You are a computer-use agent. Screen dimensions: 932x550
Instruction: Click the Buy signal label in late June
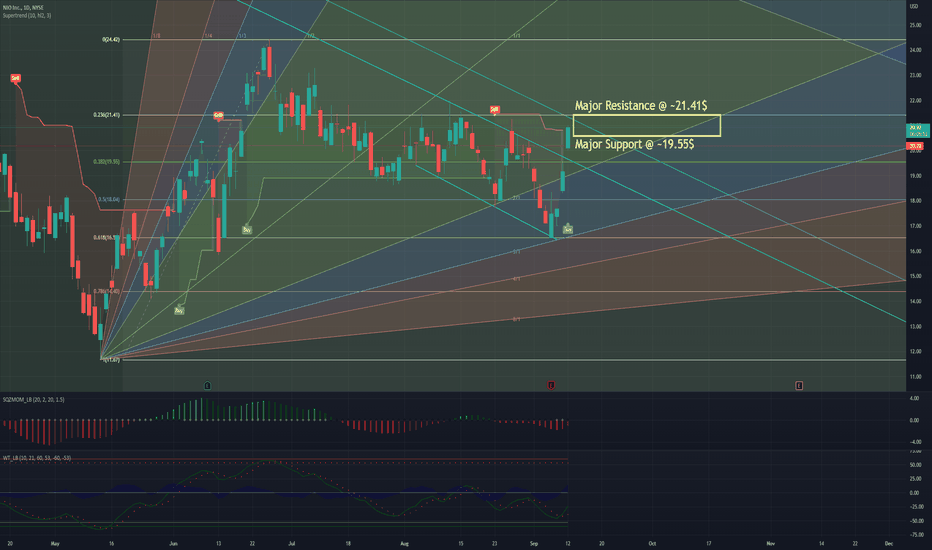247,230
